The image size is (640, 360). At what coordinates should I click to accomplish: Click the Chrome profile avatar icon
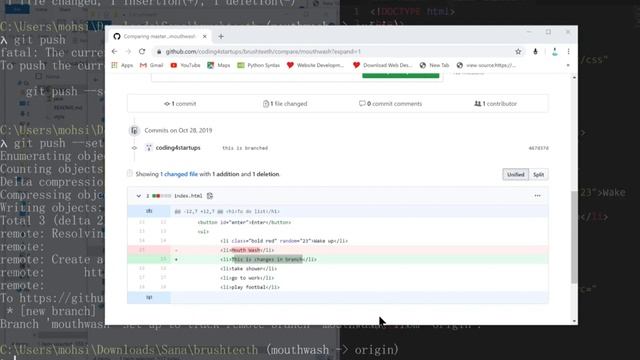pos(554,51)
